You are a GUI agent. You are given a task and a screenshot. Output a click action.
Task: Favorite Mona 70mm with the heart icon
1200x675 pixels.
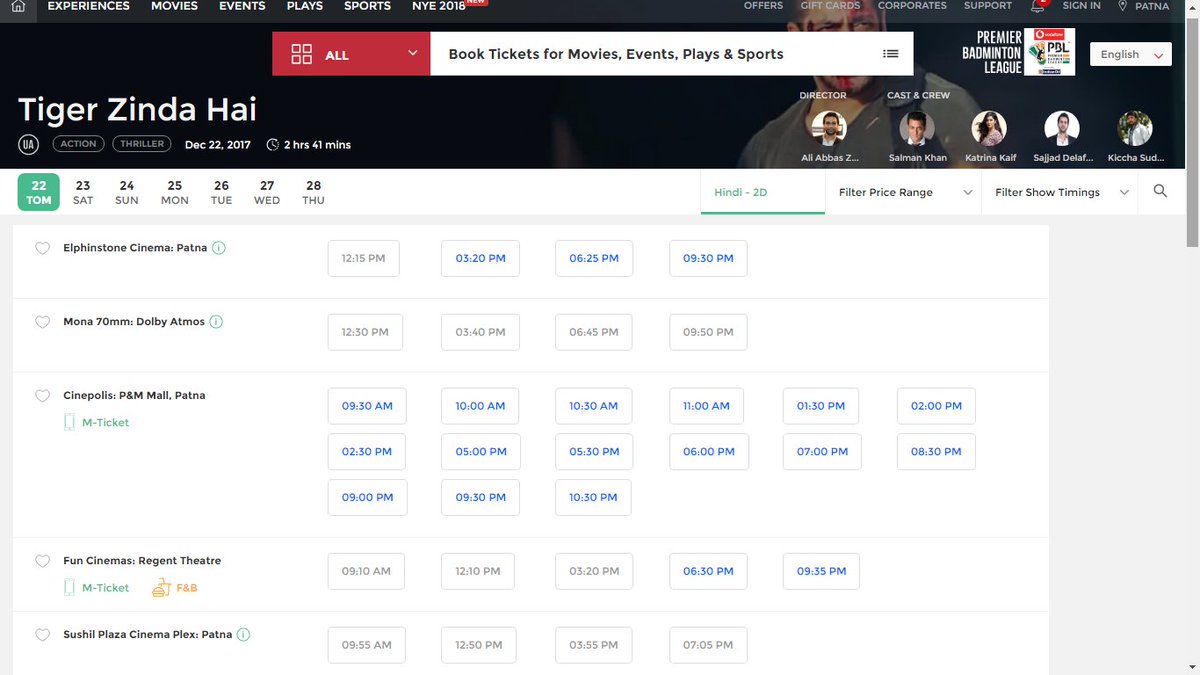[x=42, y=322]
